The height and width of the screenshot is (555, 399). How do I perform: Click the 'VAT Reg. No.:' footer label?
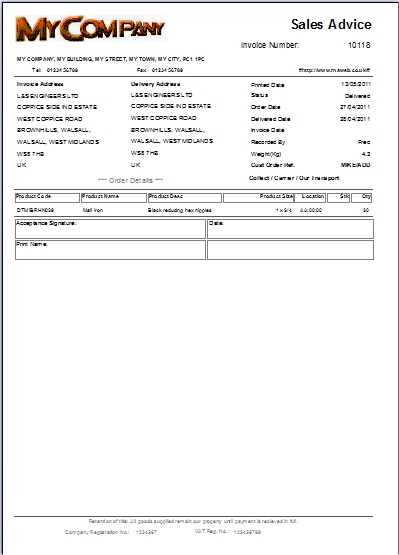coord(212,531)
